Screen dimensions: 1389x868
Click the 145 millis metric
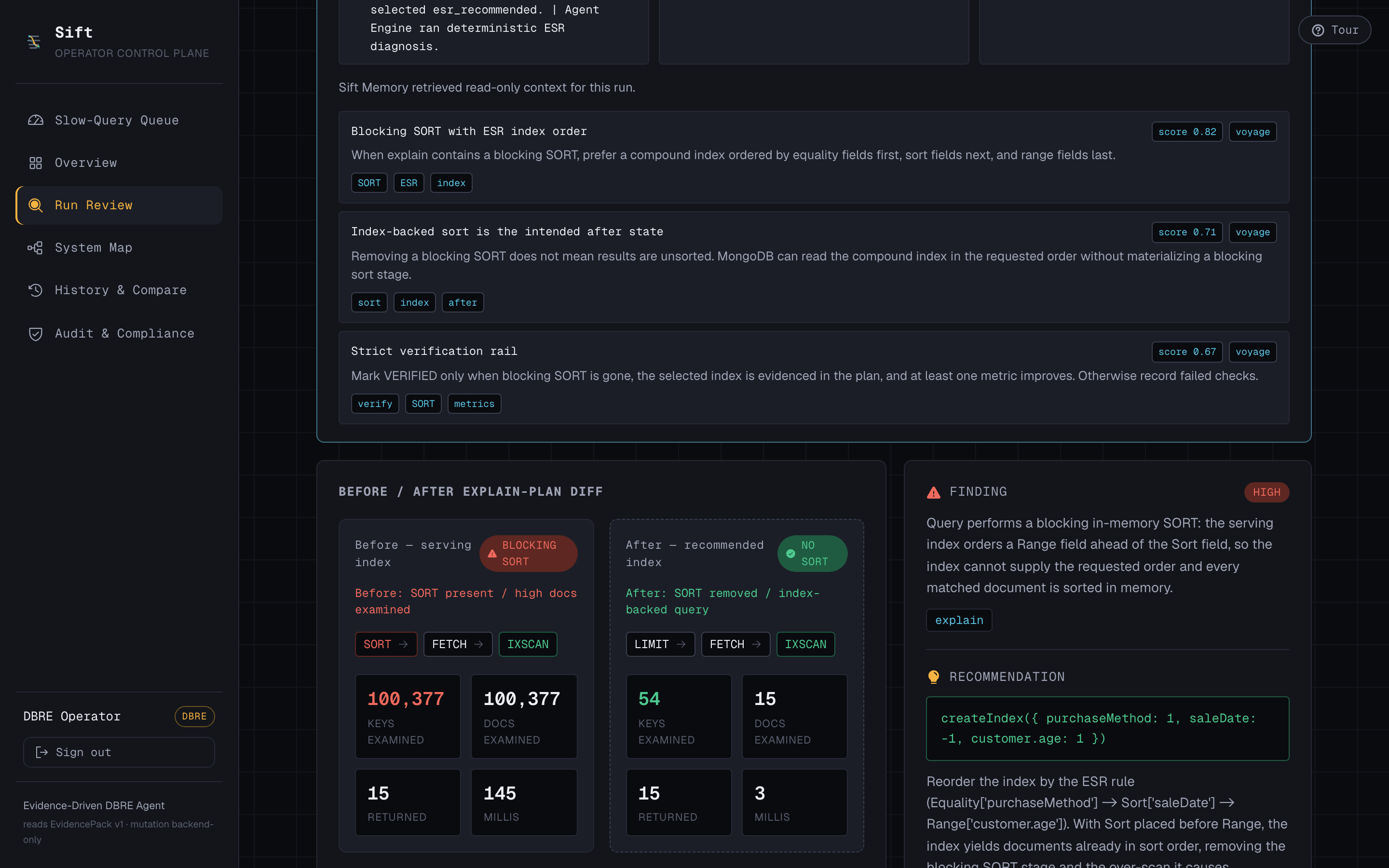pyautogui.click(x=524, y=802)
